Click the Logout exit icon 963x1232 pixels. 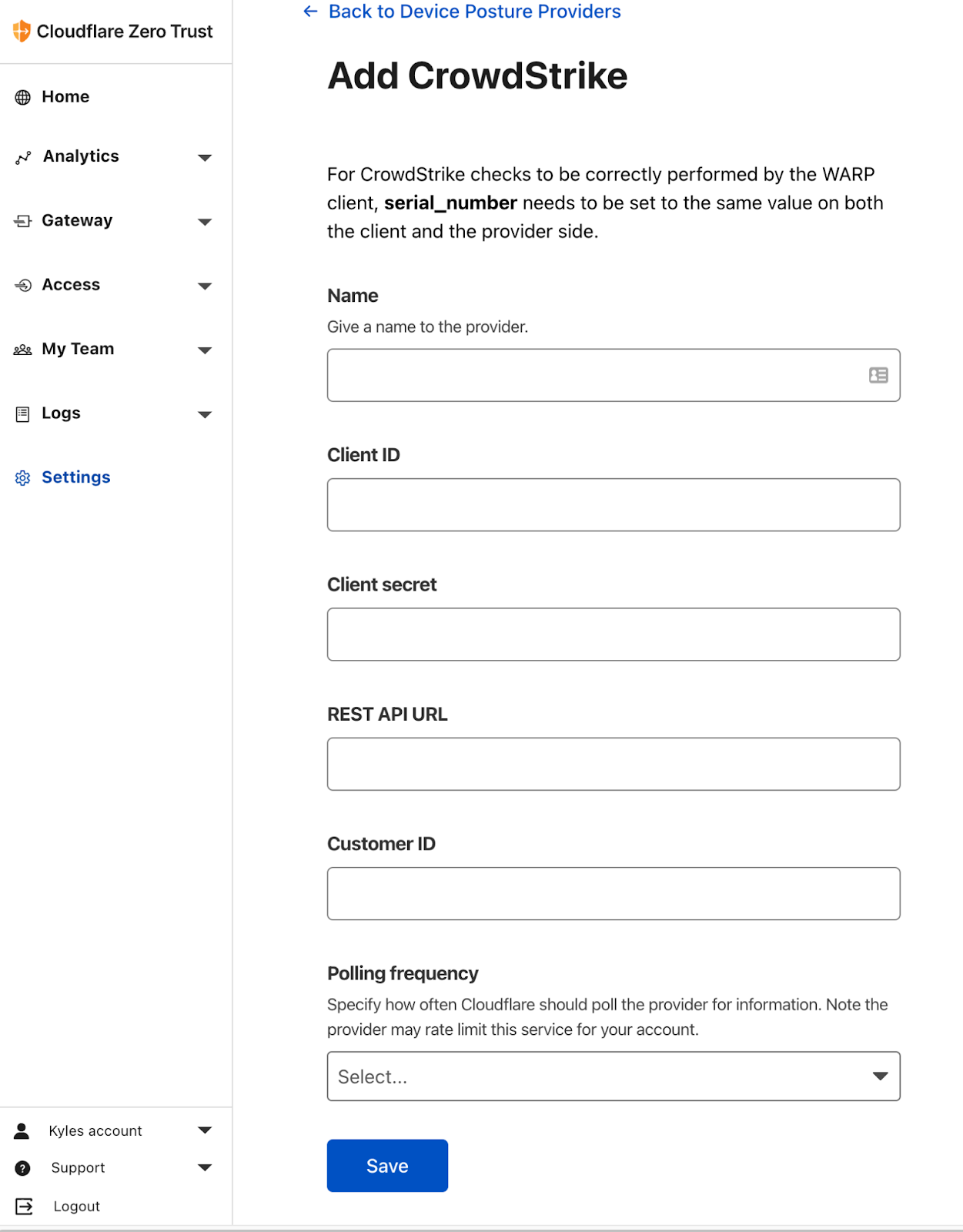coord(25,1206)
